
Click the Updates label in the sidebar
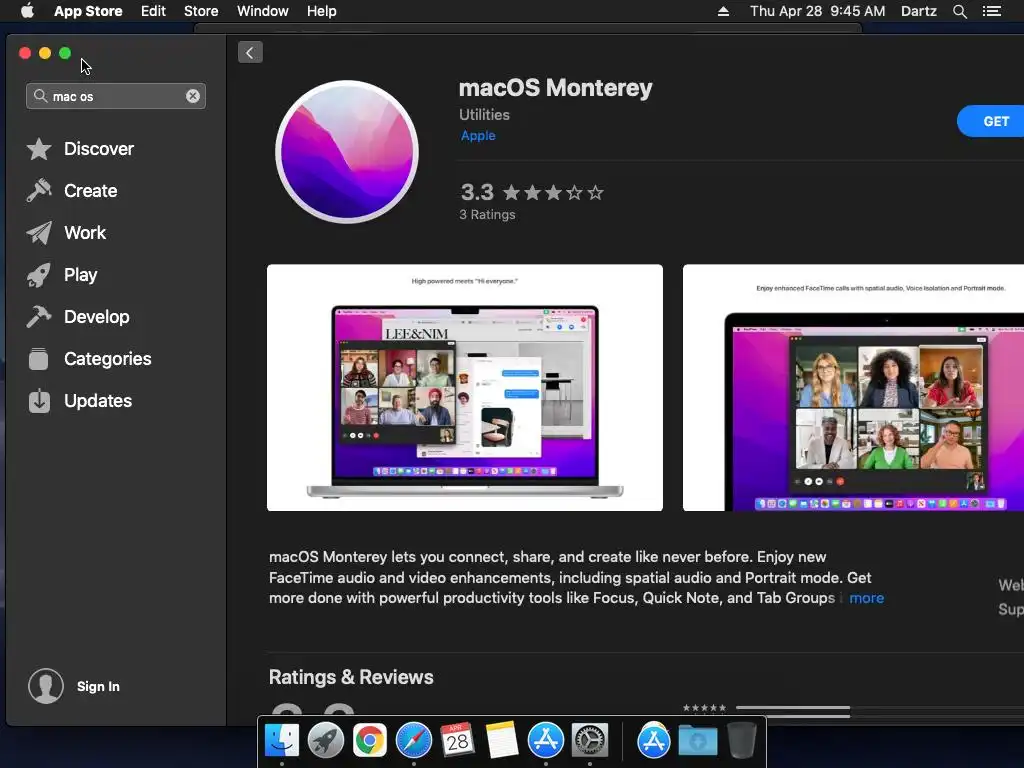tap(98, 401)
